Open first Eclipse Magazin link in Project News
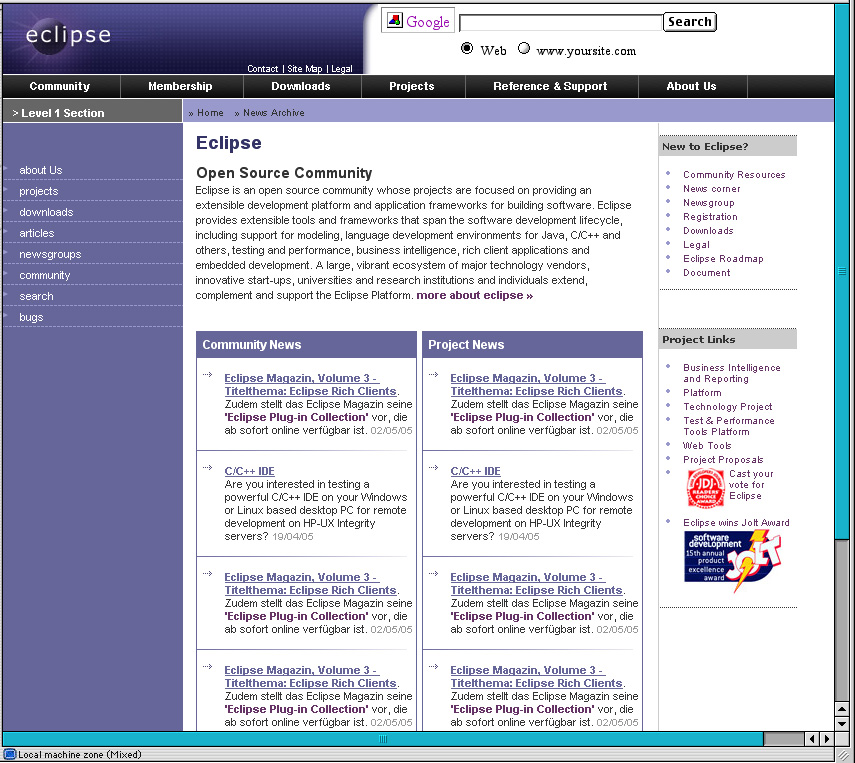Image resolution: width=855 pixels, height=763 pixels. click(537, 384)
